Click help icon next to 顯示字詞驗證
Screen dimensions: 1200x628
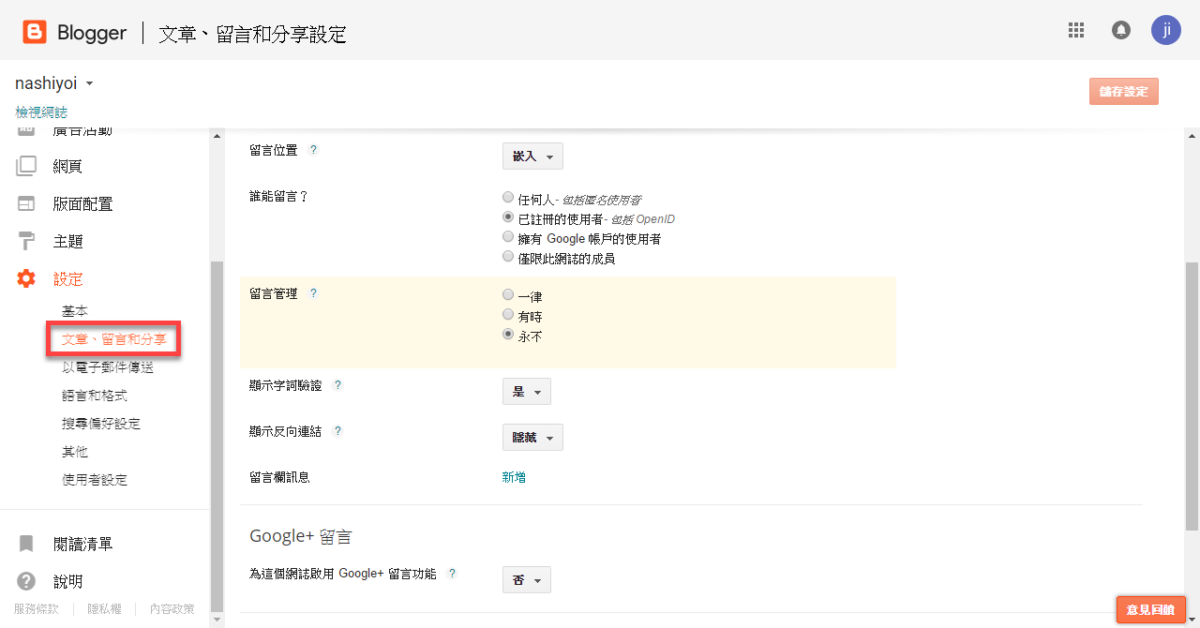pyautogui.click(x=337, y=385)
